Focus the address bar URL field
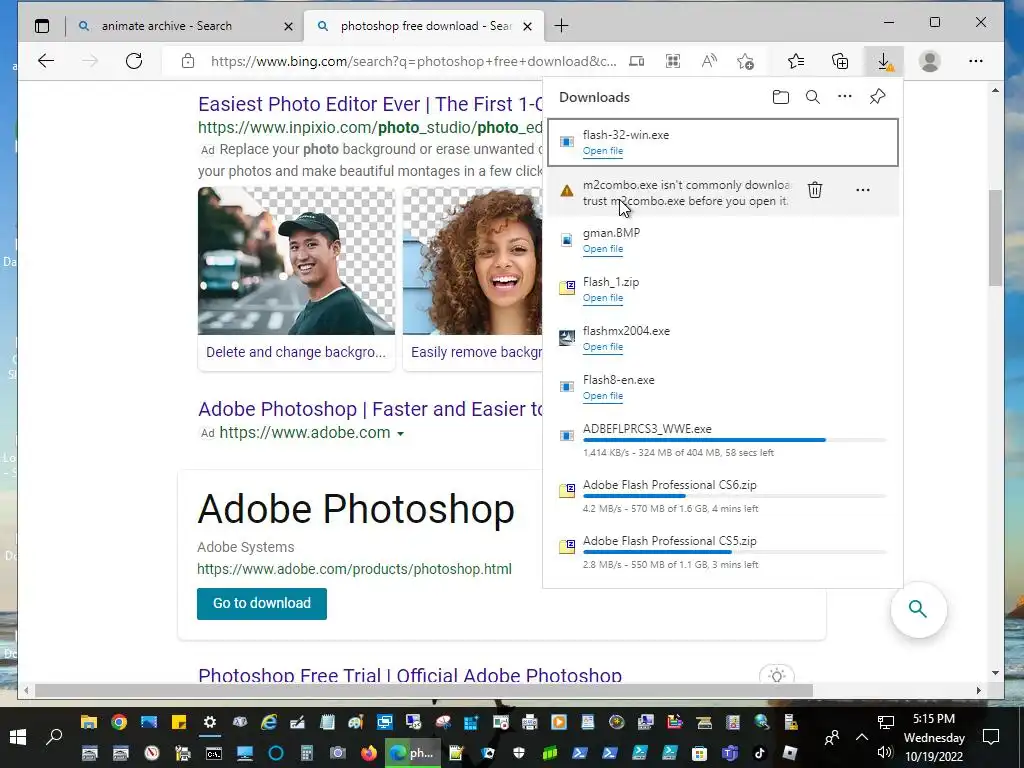Image resolution: width=1024 pixels, height=768 pixels. (413, 61)
